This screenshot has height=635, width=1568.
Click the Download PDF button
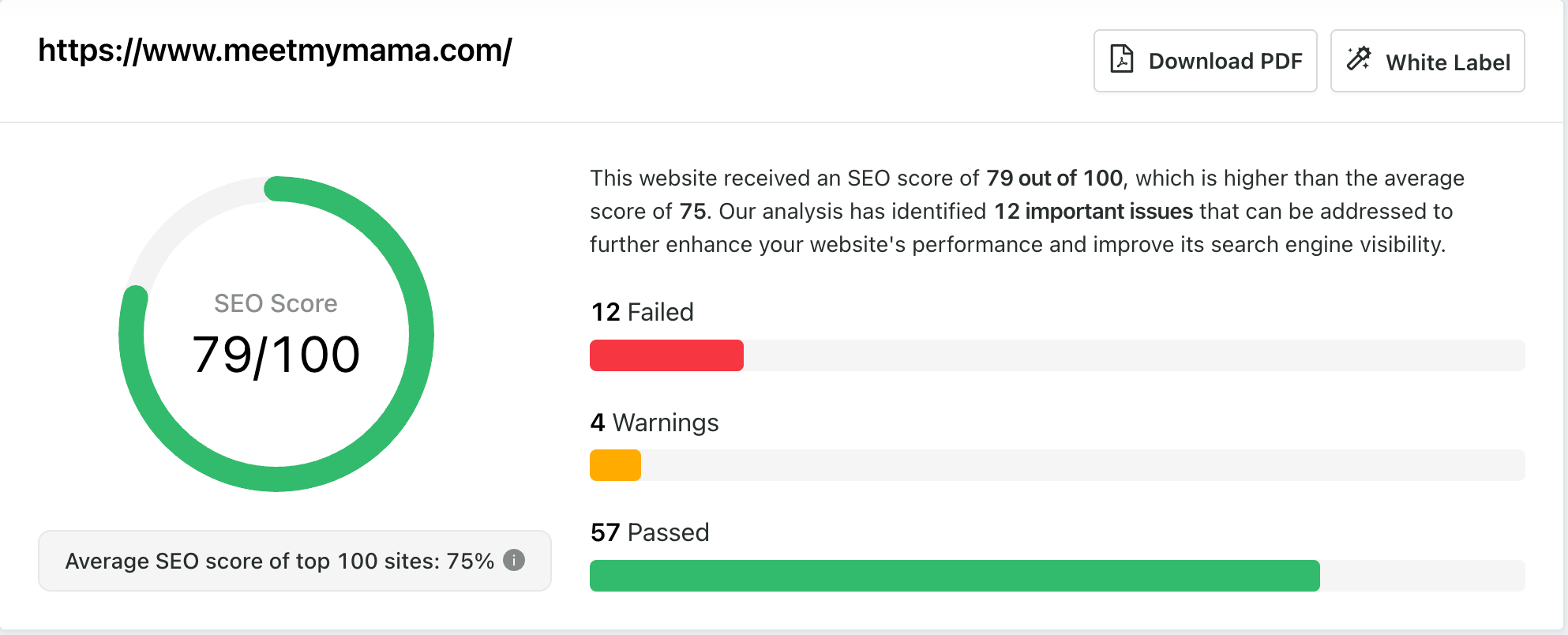pos(1205,61)
